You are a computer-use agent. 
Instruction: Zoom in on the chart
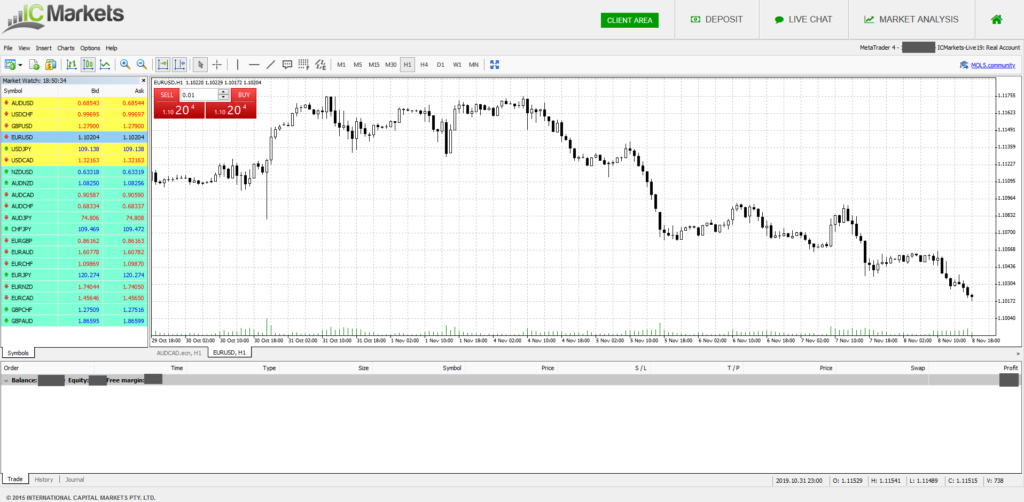[125, 65]
